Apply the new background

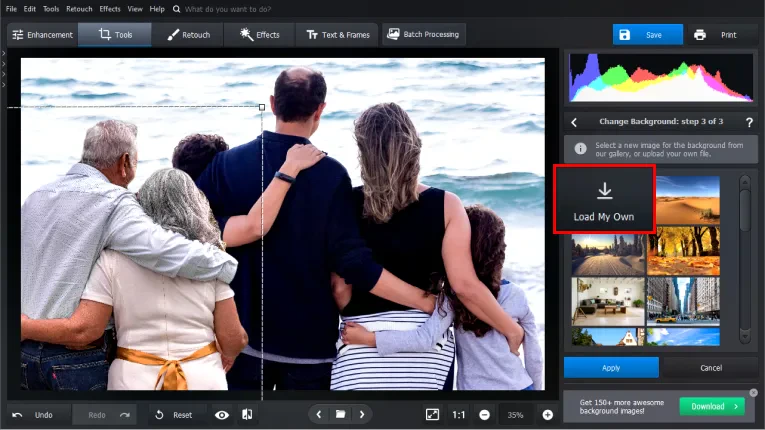[611, 368]
